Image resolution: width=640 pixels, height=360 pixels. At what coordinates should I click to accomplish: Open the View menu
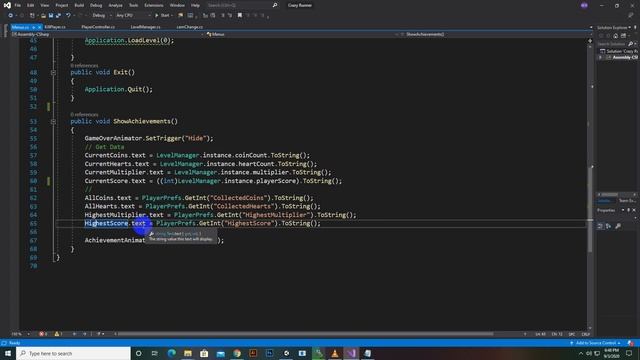coord(44,5)
